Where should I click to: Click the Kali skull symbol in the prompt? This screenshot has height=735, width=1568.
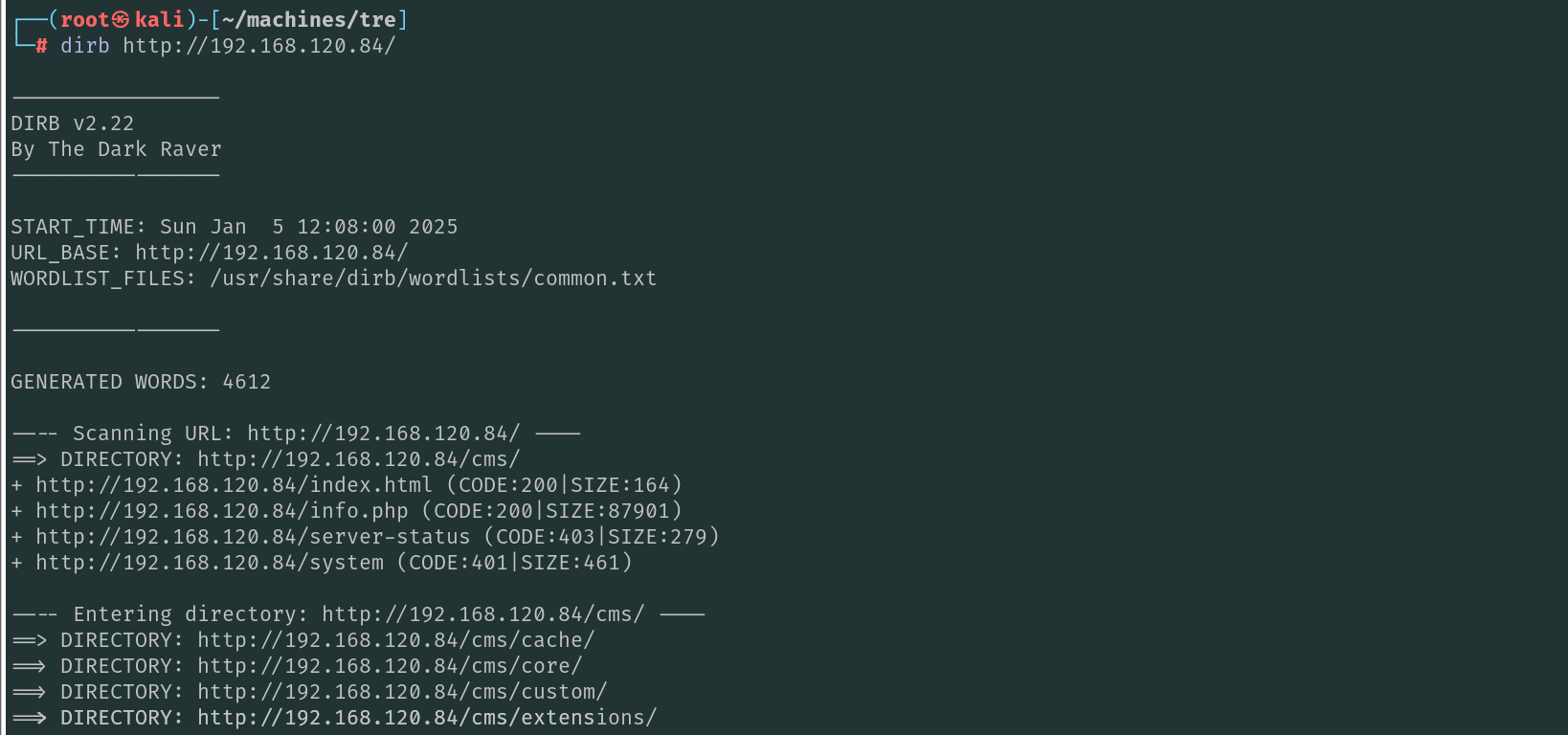[x=121, y=20]
